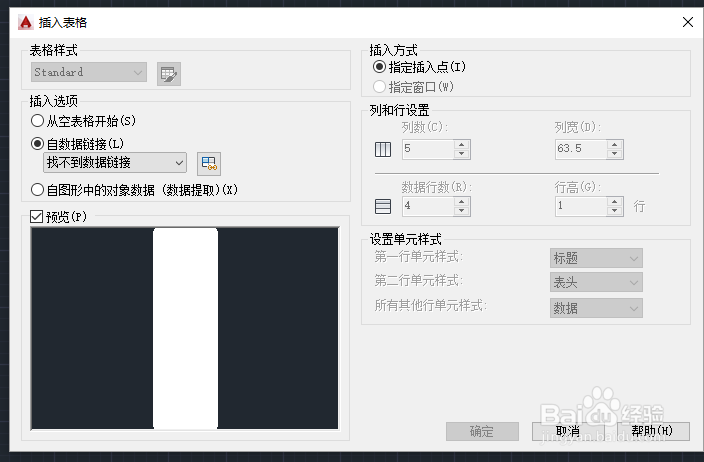The width and height of the screenshot is (704, 462).
Task: Click the 行高 field showing 1
Action: pos(581,206)
